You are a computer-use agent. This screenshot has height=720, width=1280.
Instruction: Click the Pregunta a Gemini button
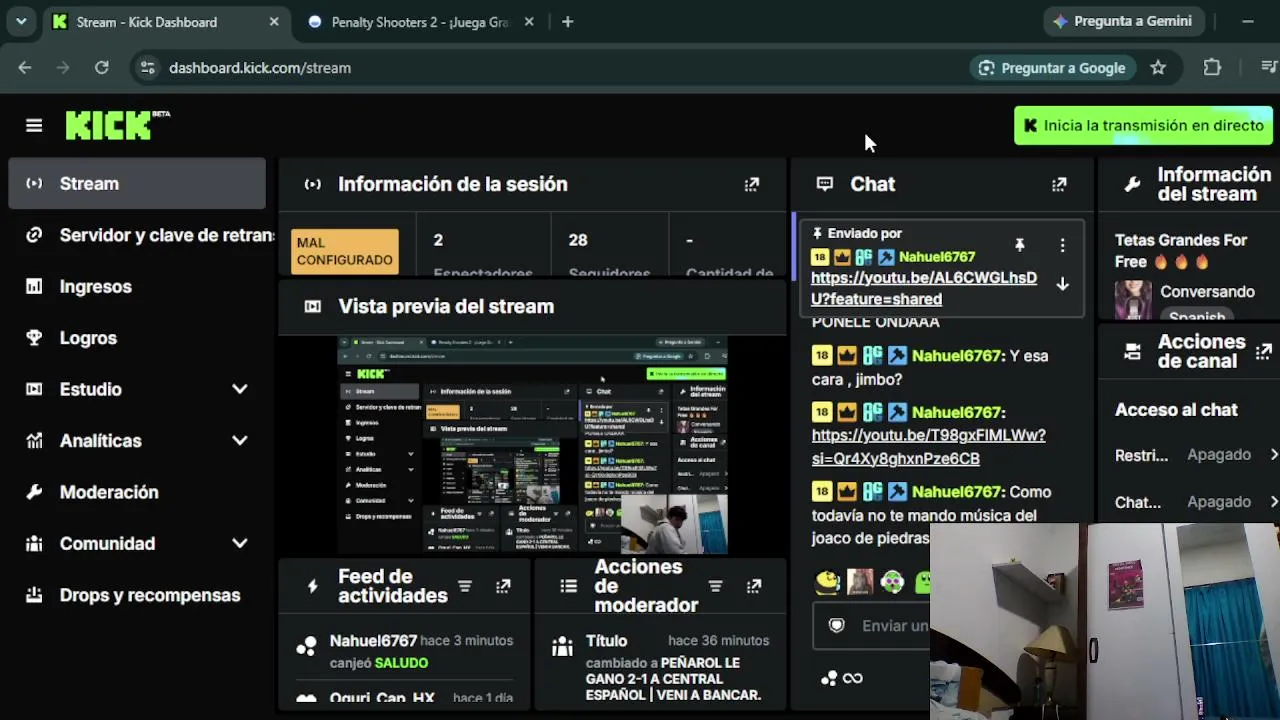click(x=1123, y=21)
